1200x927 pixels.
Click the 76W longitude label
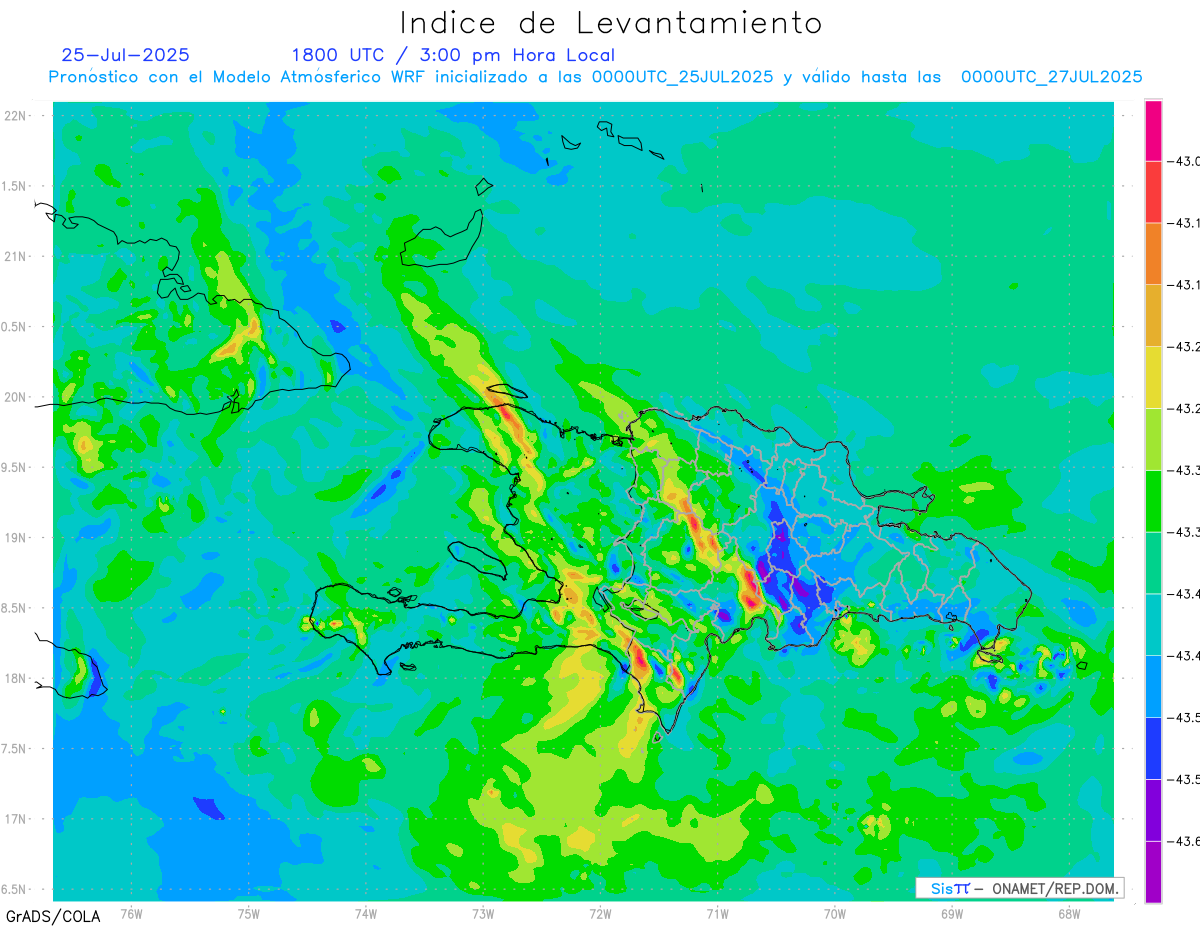tap(131, 913)
